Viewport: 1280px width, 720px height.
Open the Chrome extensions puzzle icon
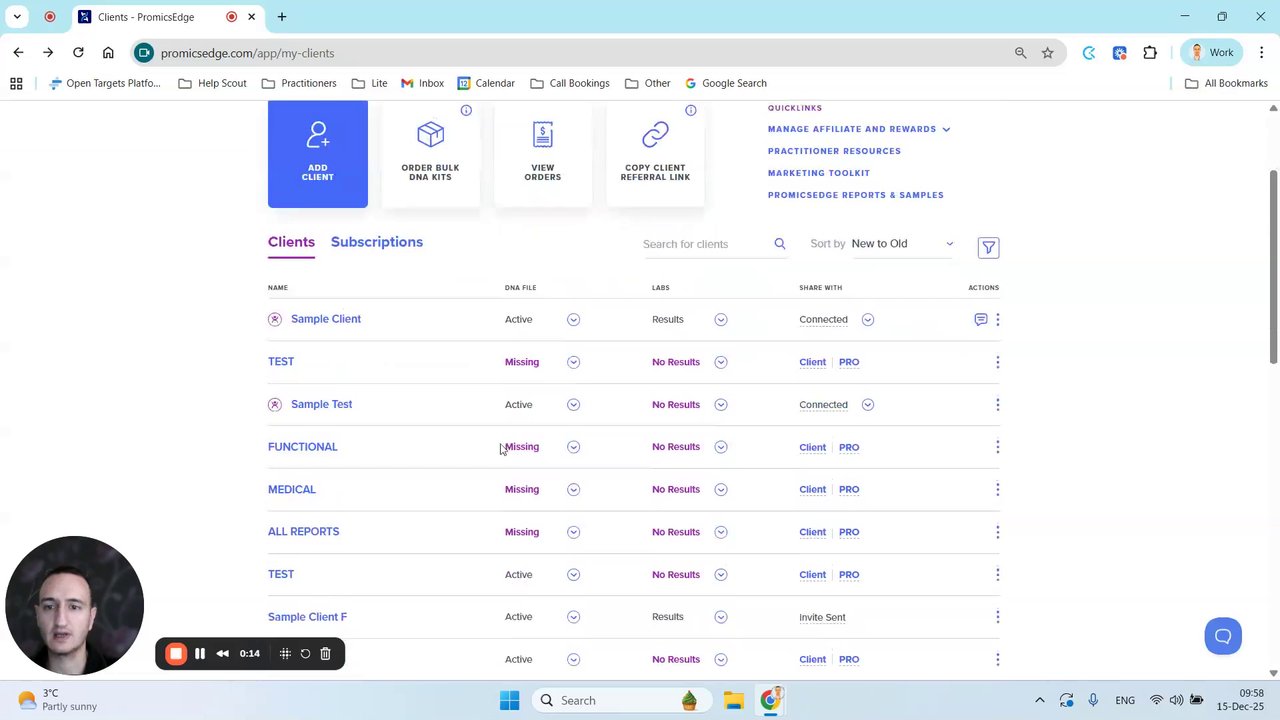tap(1150, 53)
